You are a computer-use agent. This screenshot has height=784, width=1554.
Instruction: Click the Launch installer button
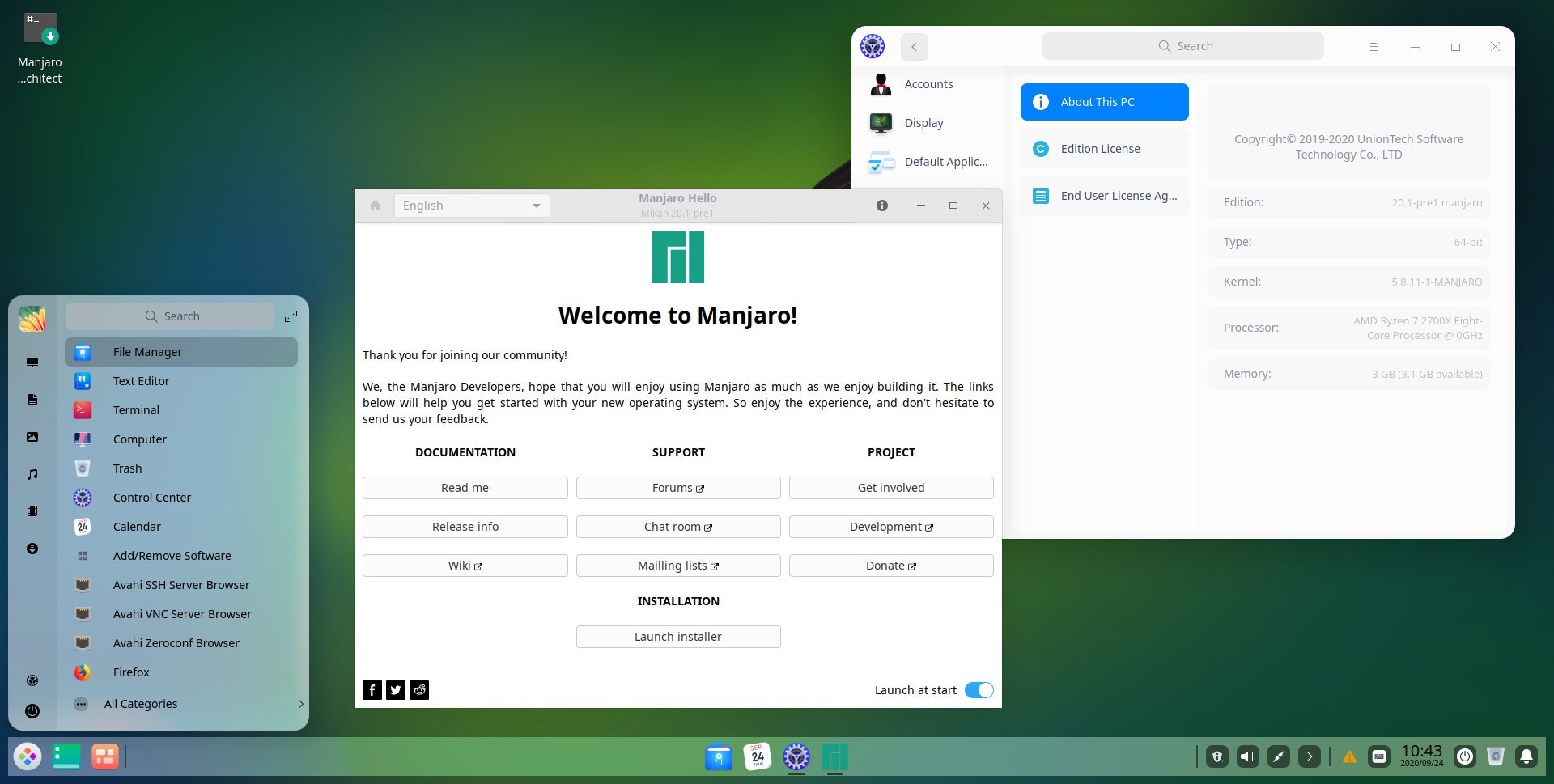pos(678,637)
